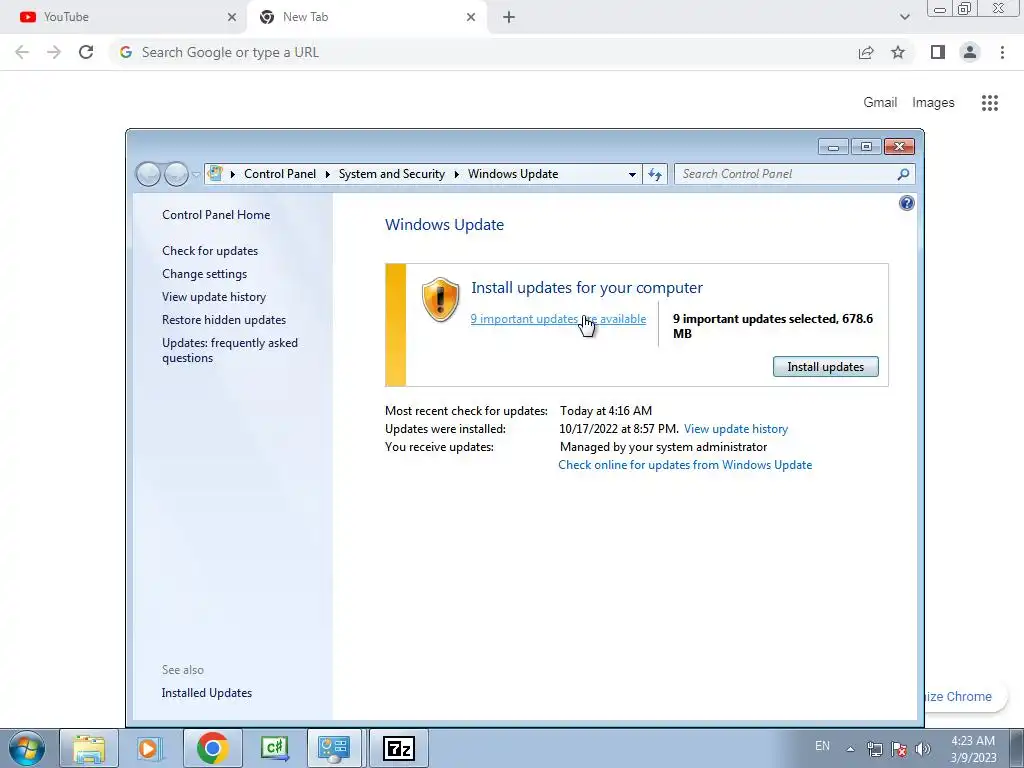Select Control Panel taskbar button
This screenshot has width=1024, height=768.
coord(334,748)
